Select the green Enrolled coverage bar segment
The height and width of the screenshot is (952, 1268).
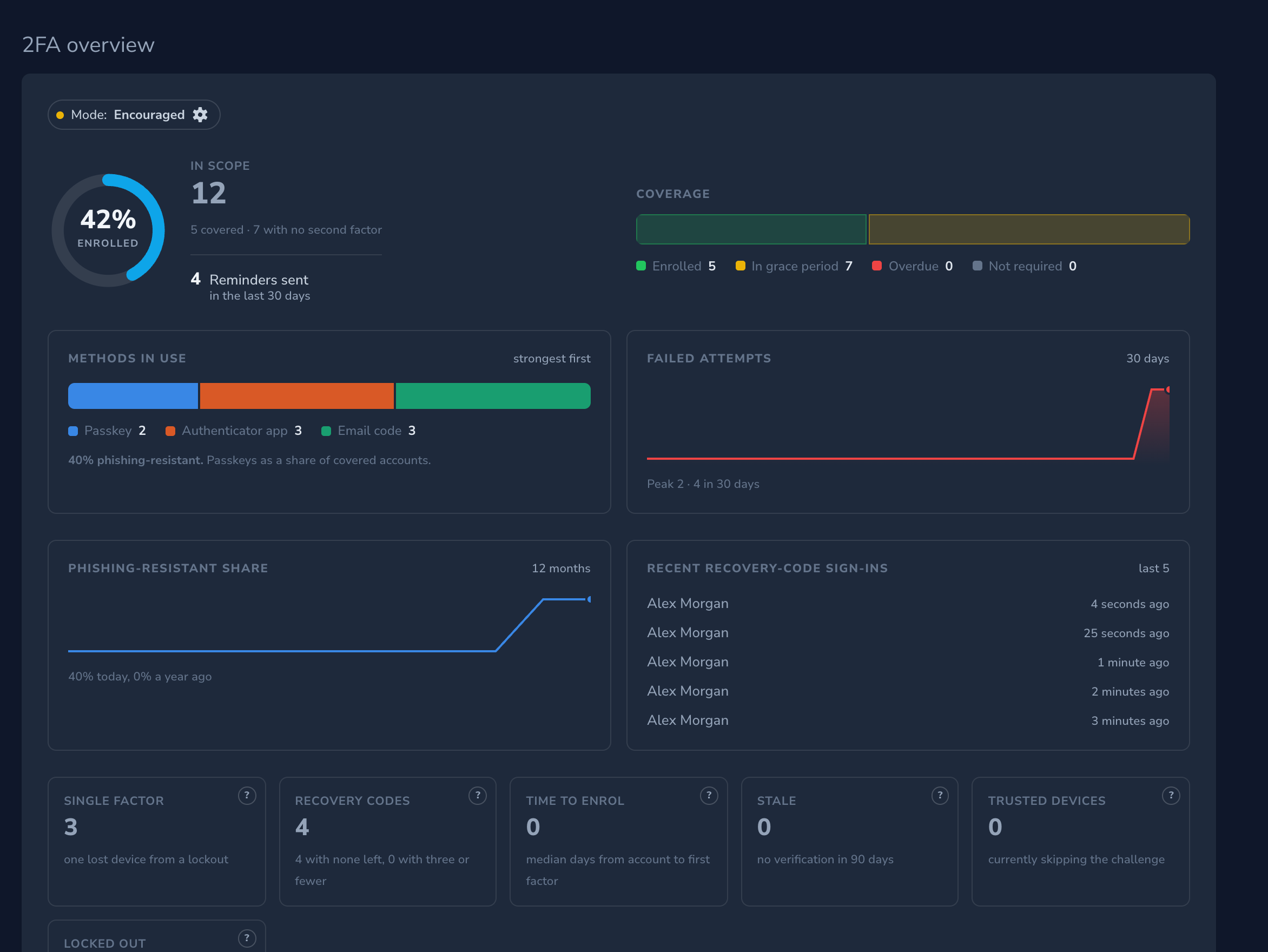[751, 229]
